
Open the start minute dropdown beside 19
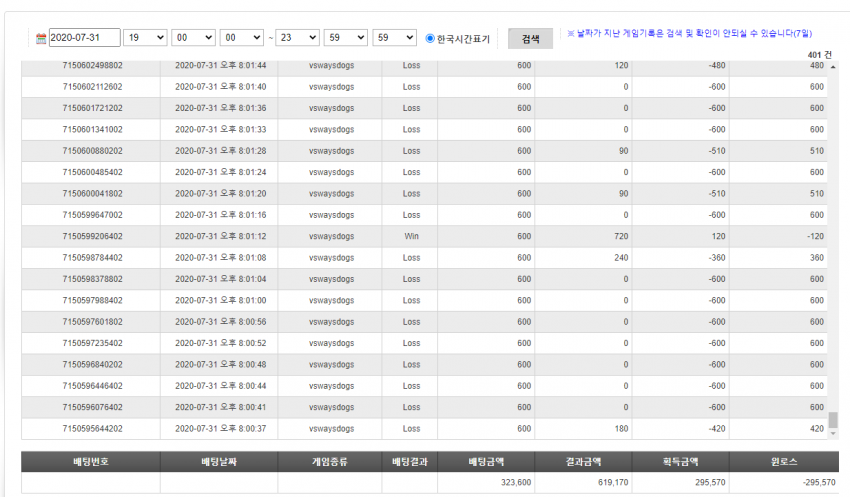pos(194,37)
